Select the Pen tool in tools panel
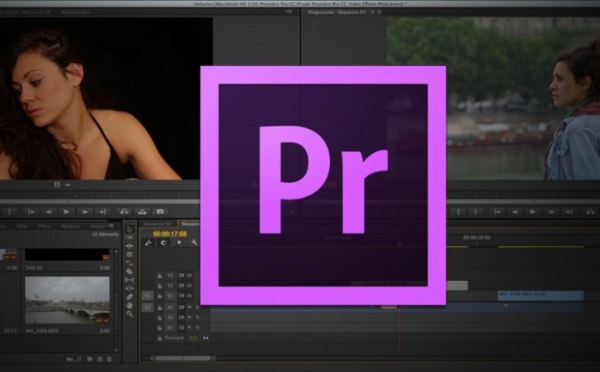Viewport: 600px width, 372px height. [x=130, y=297]
